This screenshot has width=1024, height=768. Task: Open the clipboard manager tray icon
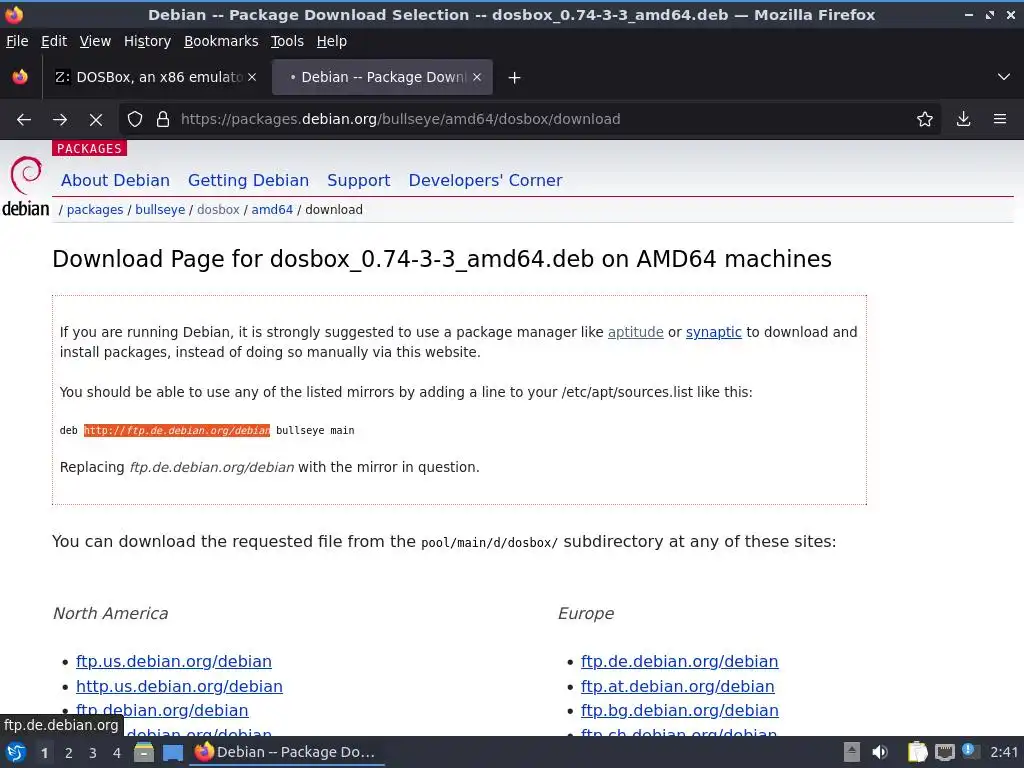[917, 752]
